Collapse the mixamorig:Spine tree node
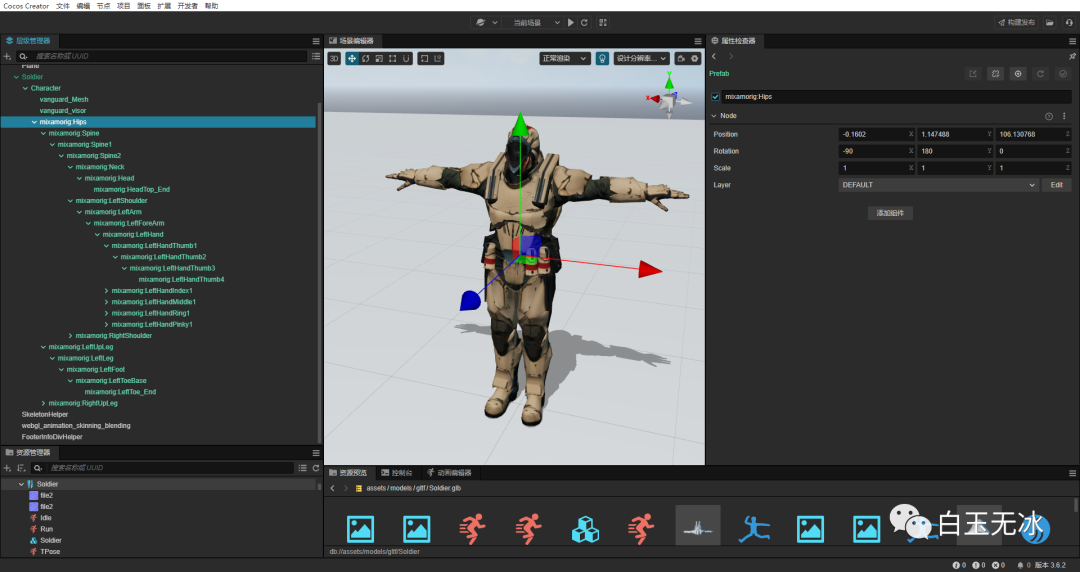The width and height of the screenshot is (1080, 572). (43, 133)
